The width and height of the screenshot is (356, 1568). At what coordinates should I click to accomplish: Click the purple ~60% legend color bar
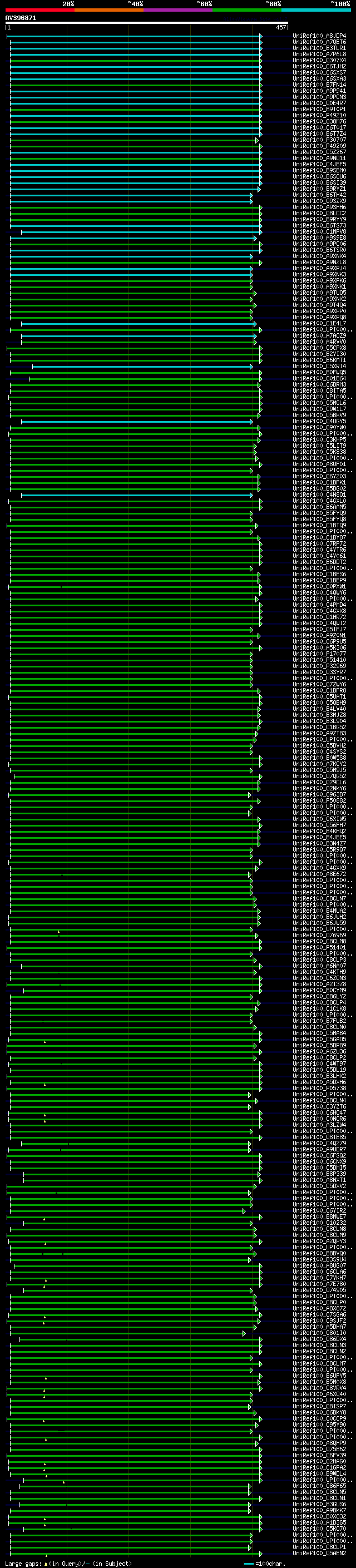pos(177,10)
